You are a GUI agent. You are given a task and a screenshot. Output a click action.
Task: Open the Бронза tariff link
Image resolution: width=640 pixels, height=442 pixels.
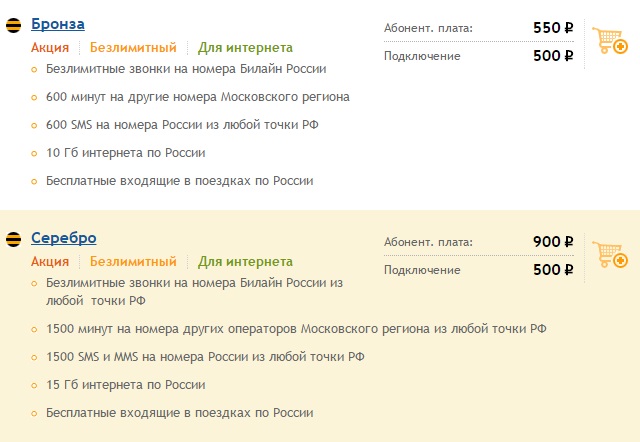pos(58,24)
